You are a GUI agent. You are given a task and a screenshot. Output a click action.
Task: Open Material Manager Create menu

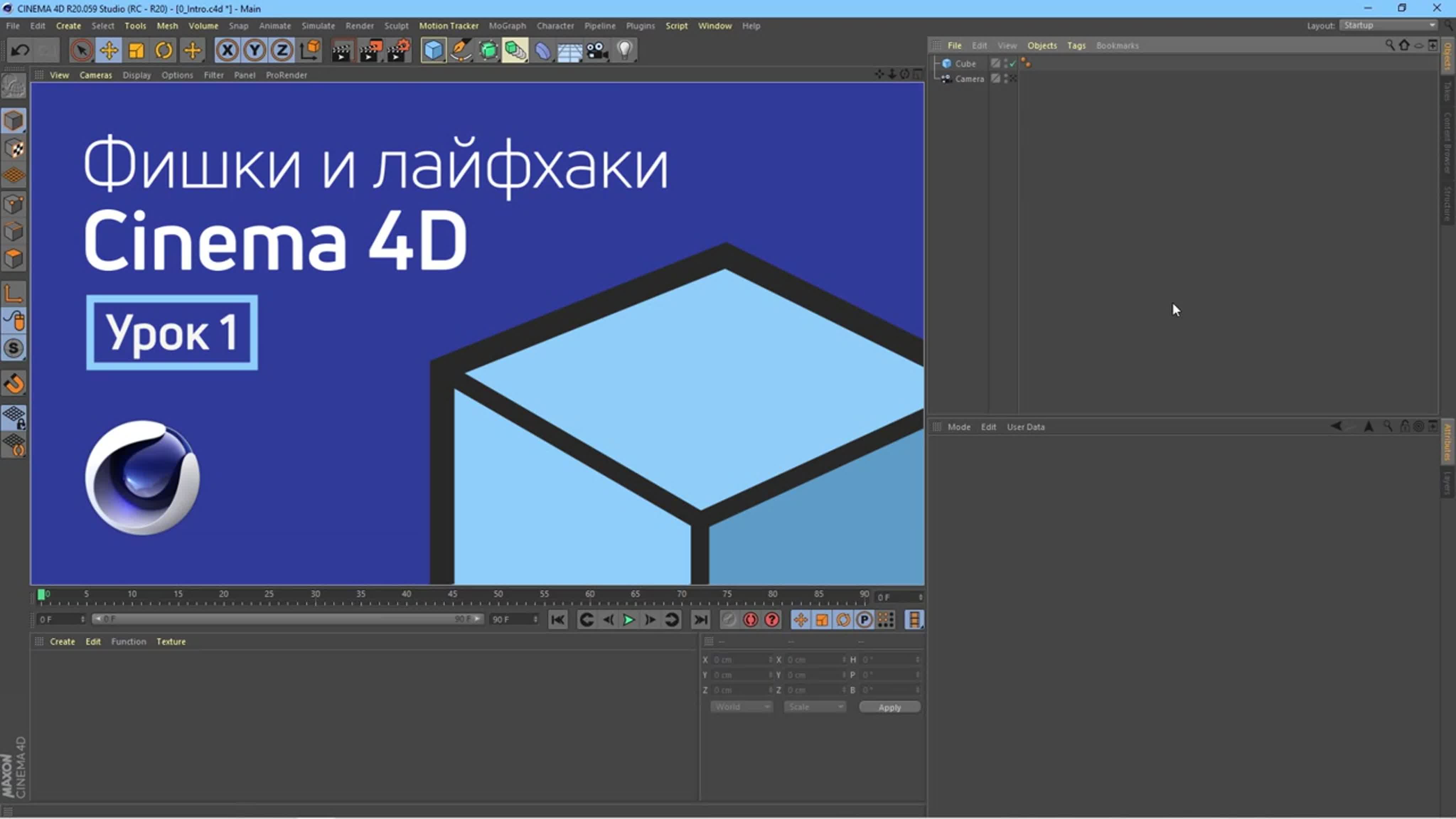pyautogui.click(x=62, y=642)
